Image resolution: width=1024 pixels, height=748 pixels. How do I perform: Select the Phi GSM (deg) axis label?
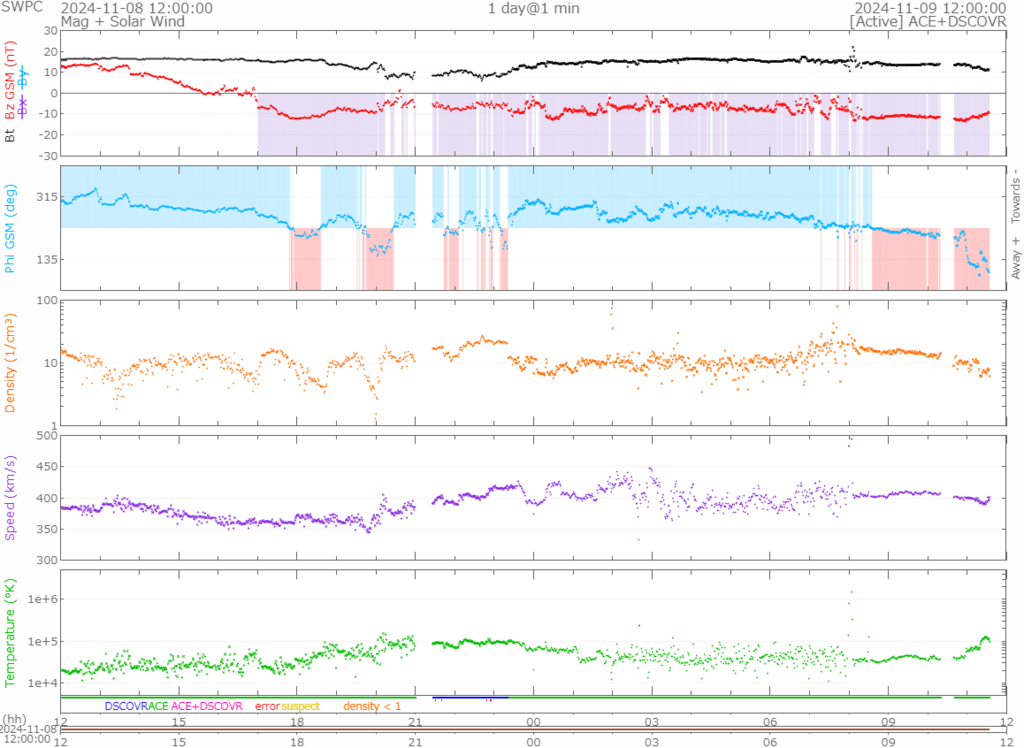(x=10, y=227)
